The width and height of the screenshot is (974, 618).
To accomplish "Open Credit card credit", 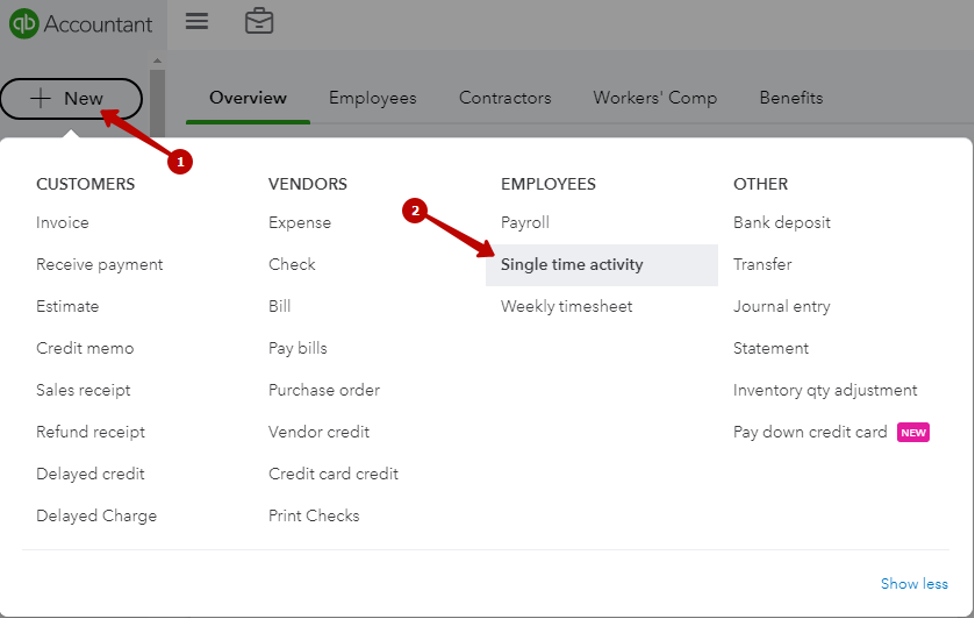I will tap(333, 474).
